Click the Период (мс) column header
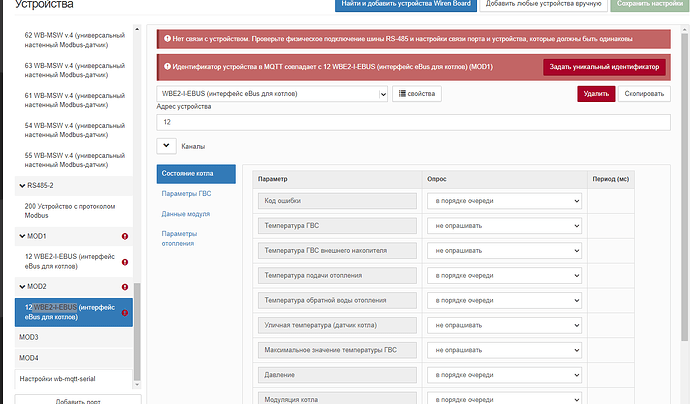 click(x=611, y=179)
